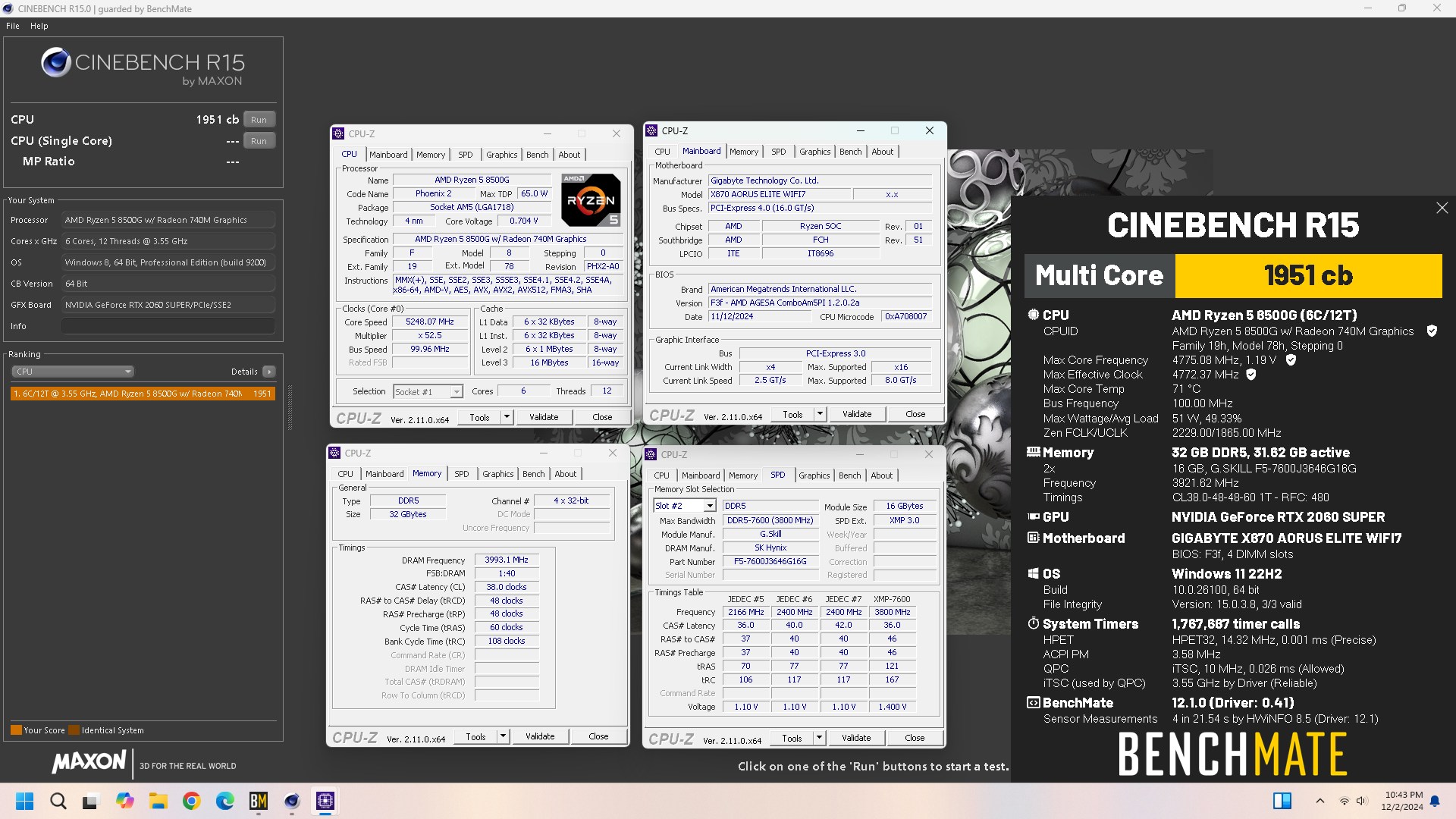The width and height of the screenshot is (1456, 819).
Task: Open Google Chrome from taskbar
Action: (191, 801)
